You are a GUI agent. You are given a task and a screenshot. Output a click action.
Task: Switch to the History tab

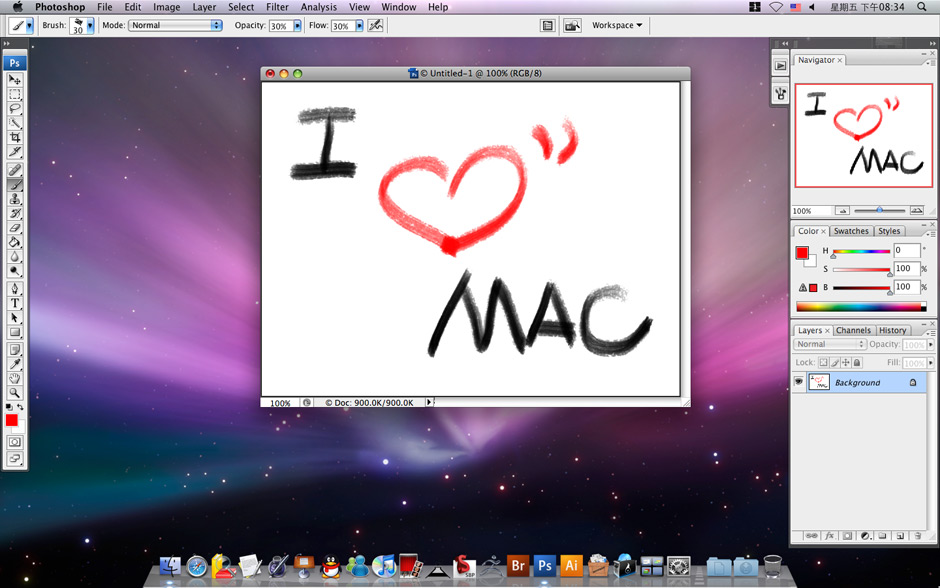pos(892,330)
